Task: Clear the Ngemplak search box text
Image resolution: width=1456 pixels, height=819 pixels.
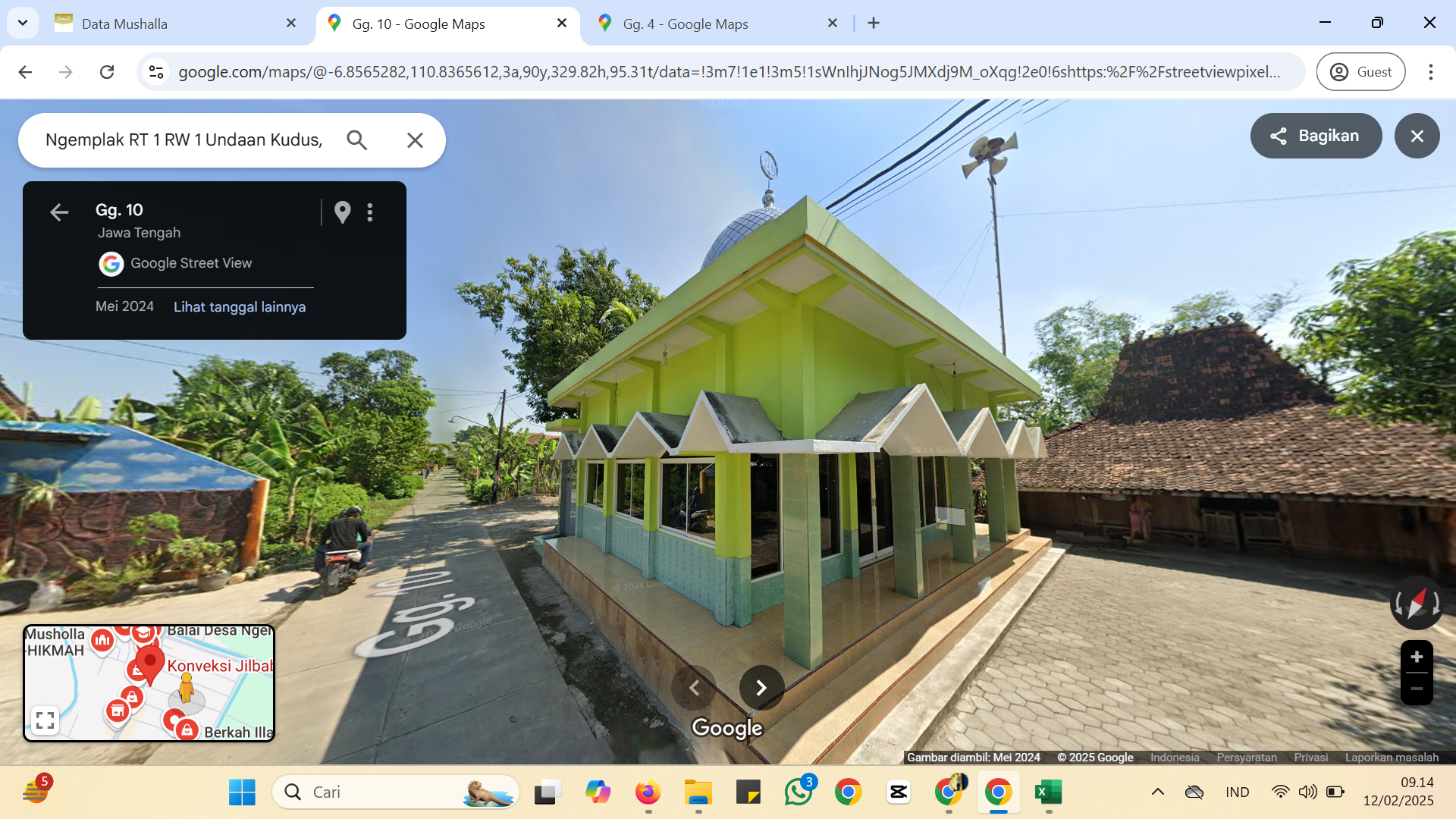Action: (415, 140)
